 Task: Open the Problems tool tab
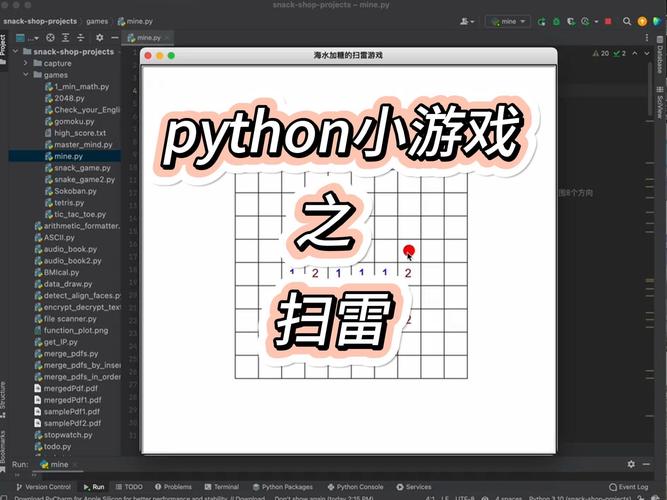pos(173,487)
